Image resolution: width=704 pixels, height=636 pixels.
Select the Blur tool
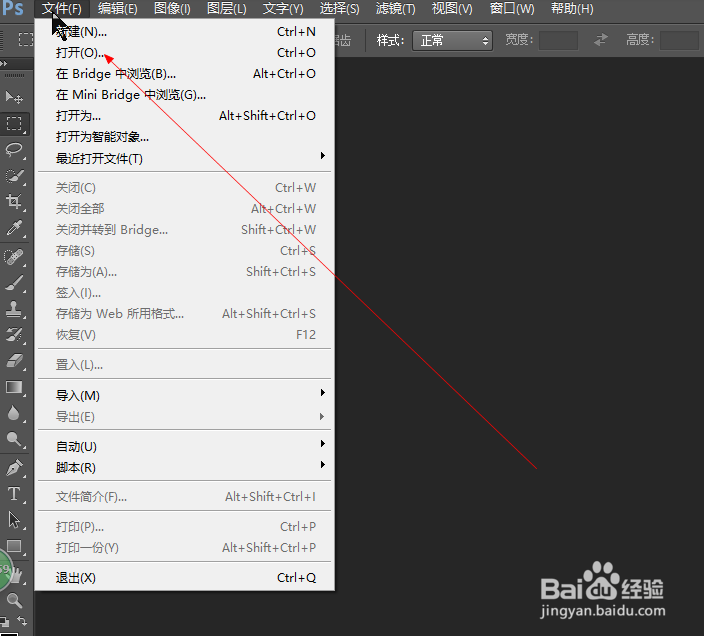[x=14, y=413]
